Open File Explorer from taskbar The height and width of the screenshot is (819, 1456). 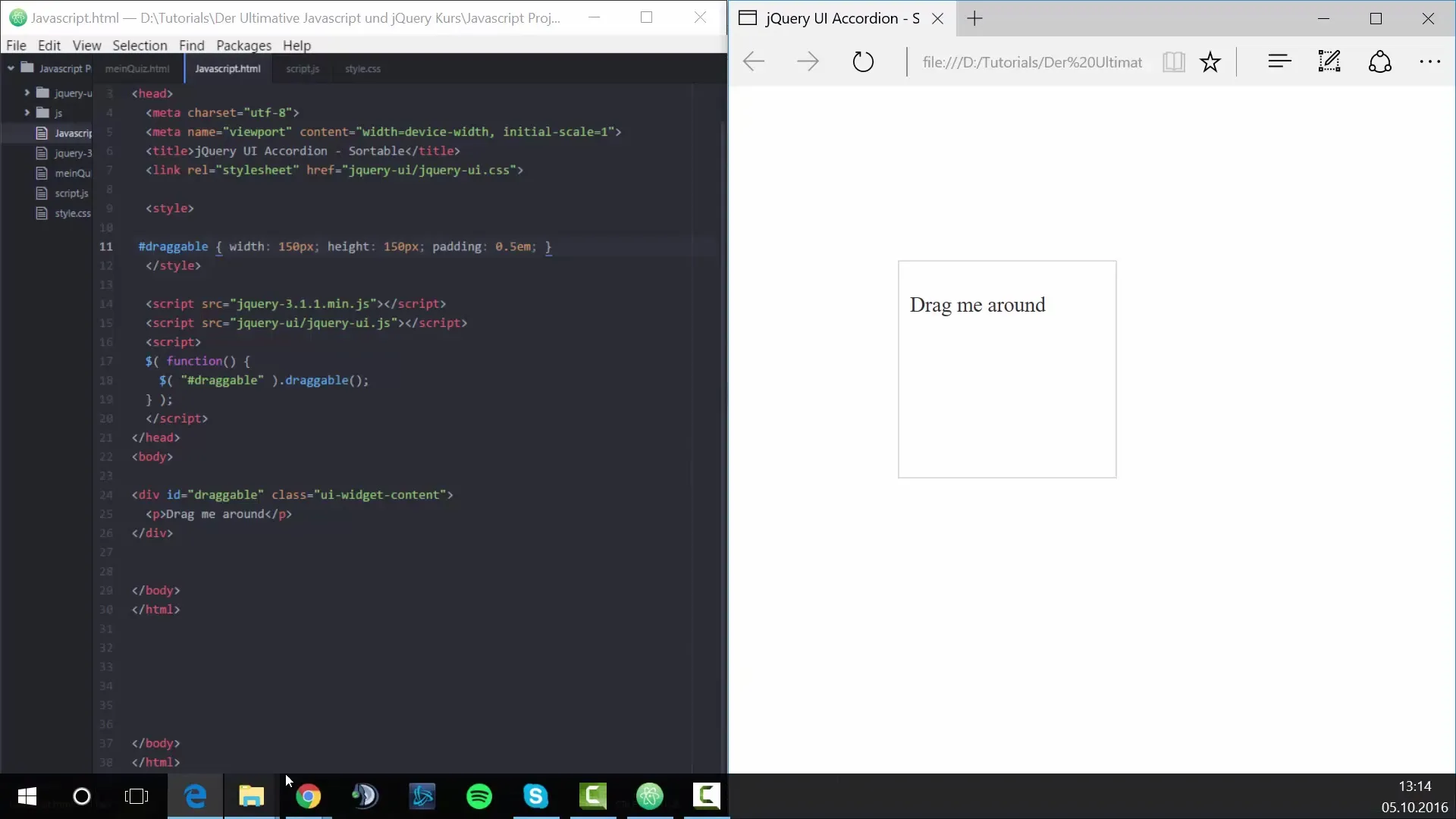click(252, 796)
